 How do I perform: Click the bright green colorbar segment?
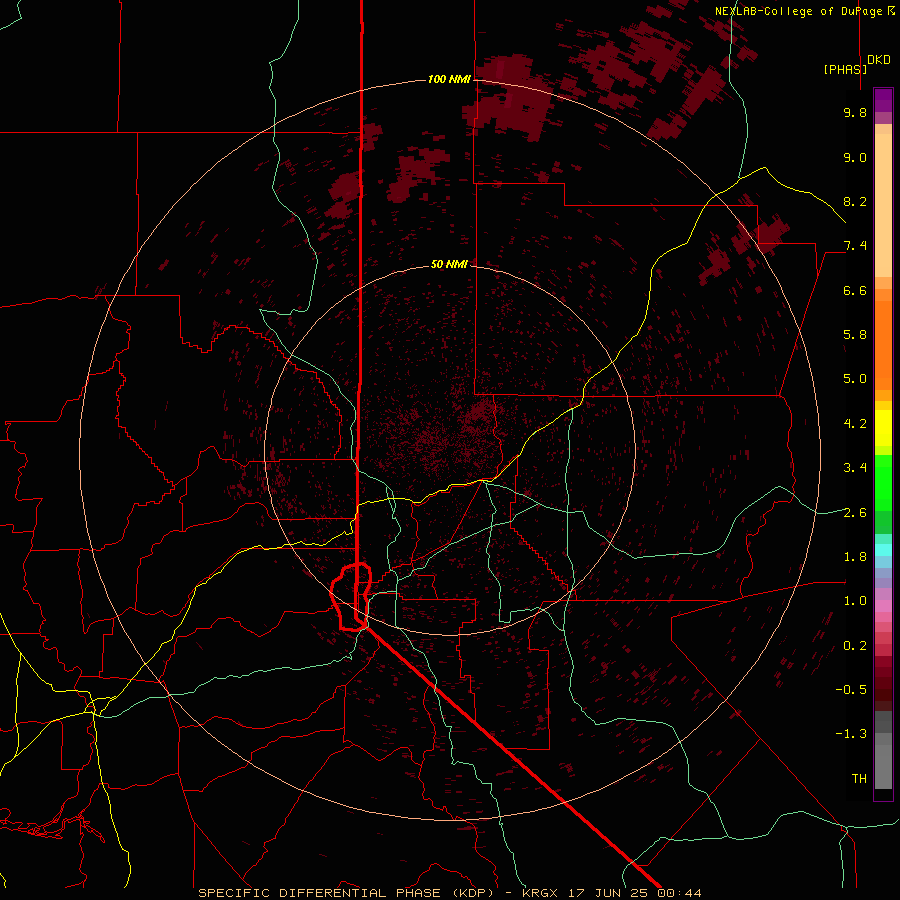pyautogui.click(x=883, y=482)
